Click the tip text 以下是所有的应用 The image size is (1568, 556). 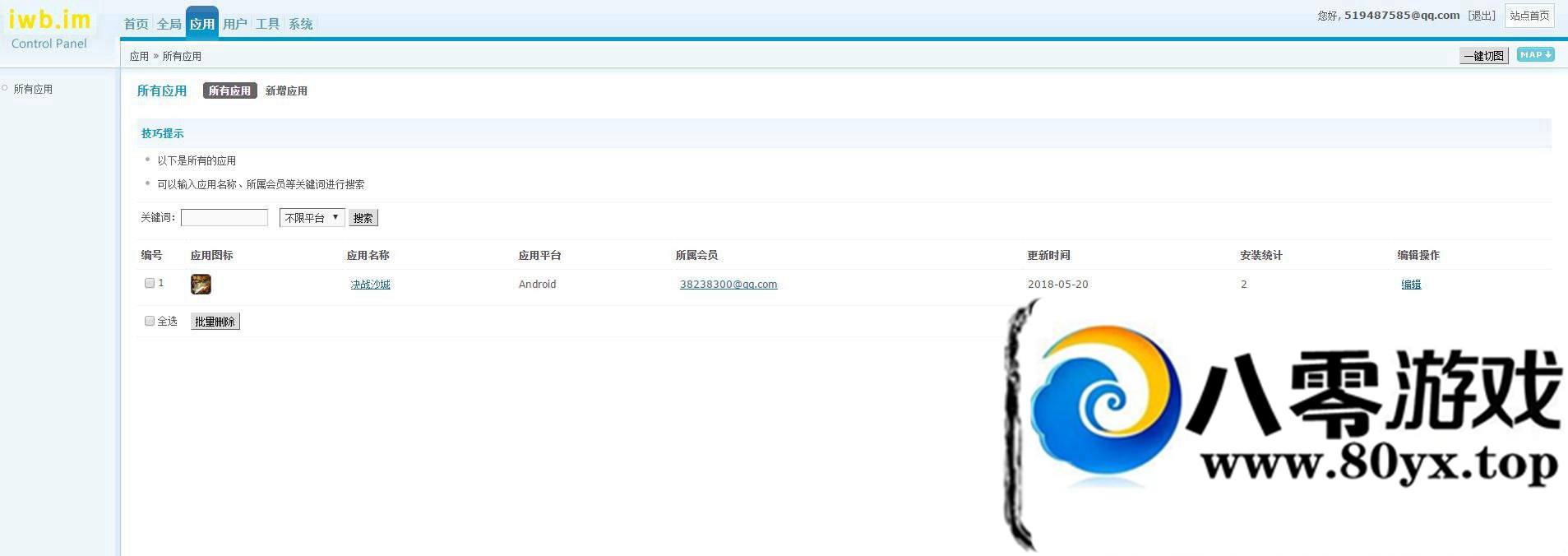pyautogui.click(x=197, y=160)
